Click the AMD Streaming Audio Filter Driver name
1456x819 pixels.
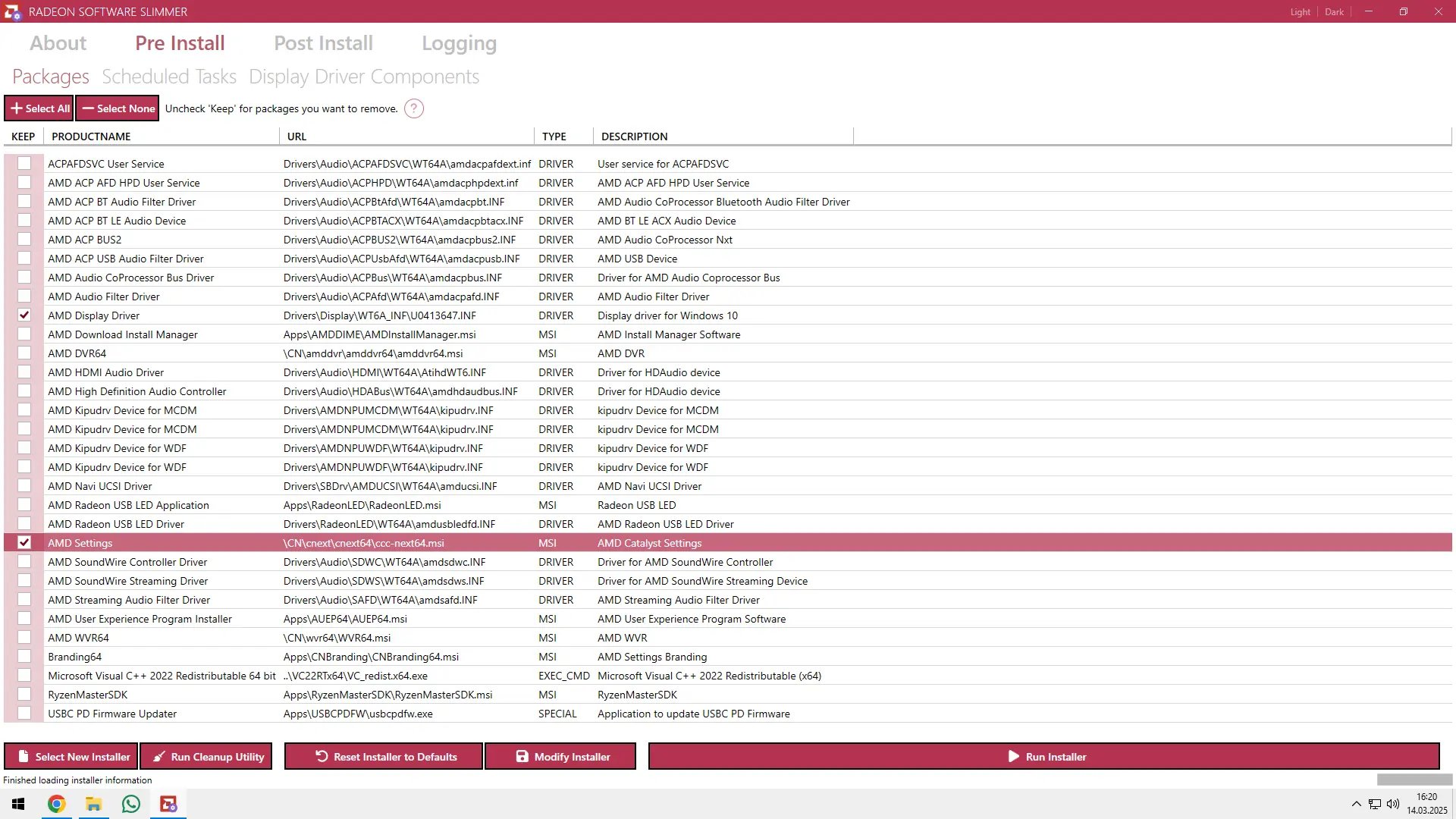click(x=129, y=600)
